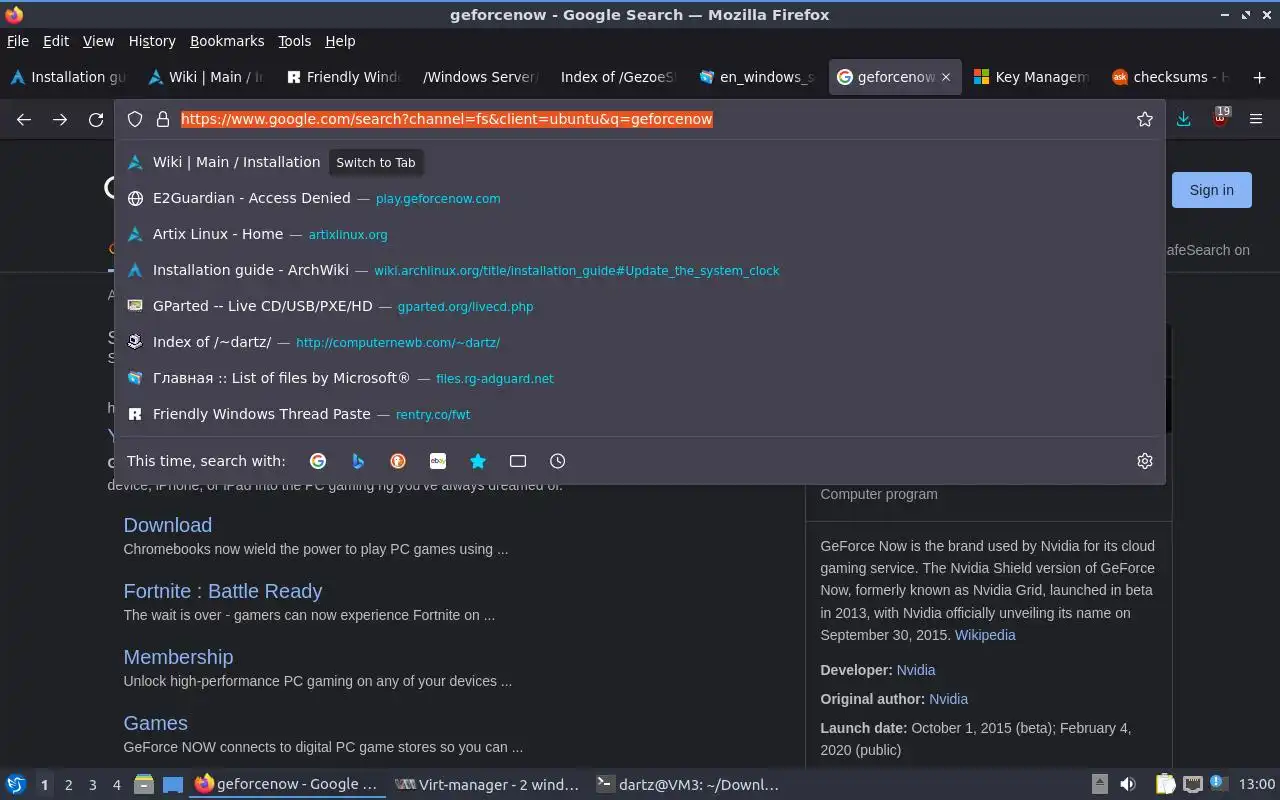Click the clipboard icon in the system tray
Viewport: 1280px width, 800px height.
[x=1165, y=784]
